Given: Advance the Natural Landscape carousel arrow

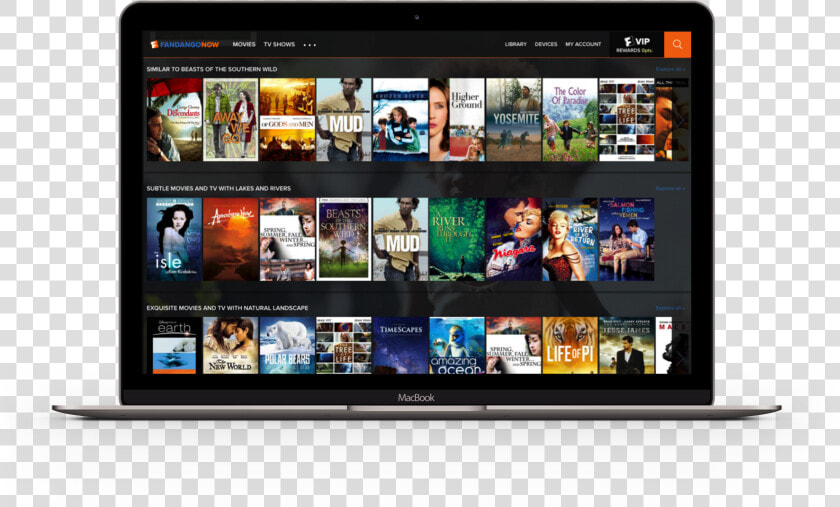Looking at the screenshot, I should click(x=679, y=357).
